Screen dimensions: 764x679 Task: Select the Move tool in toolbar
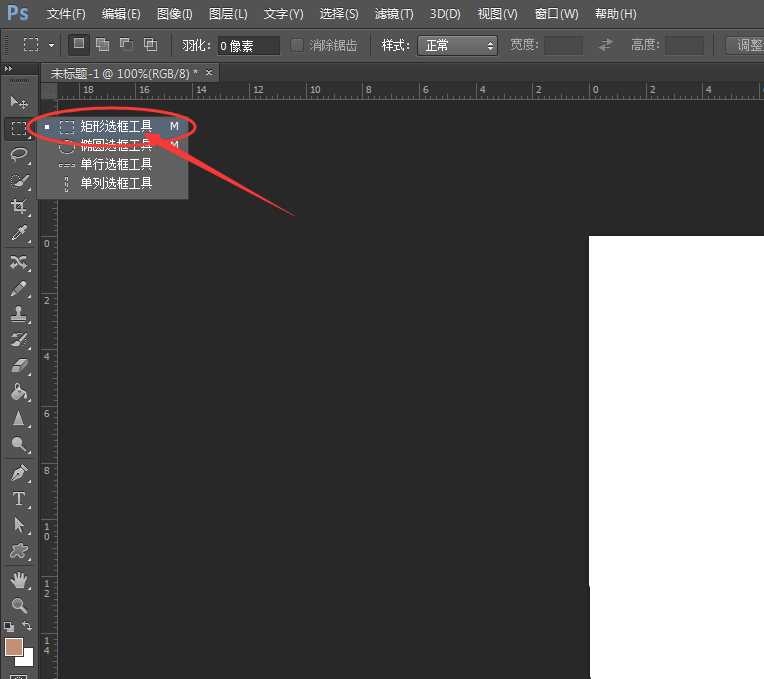(x=19, y=102)
